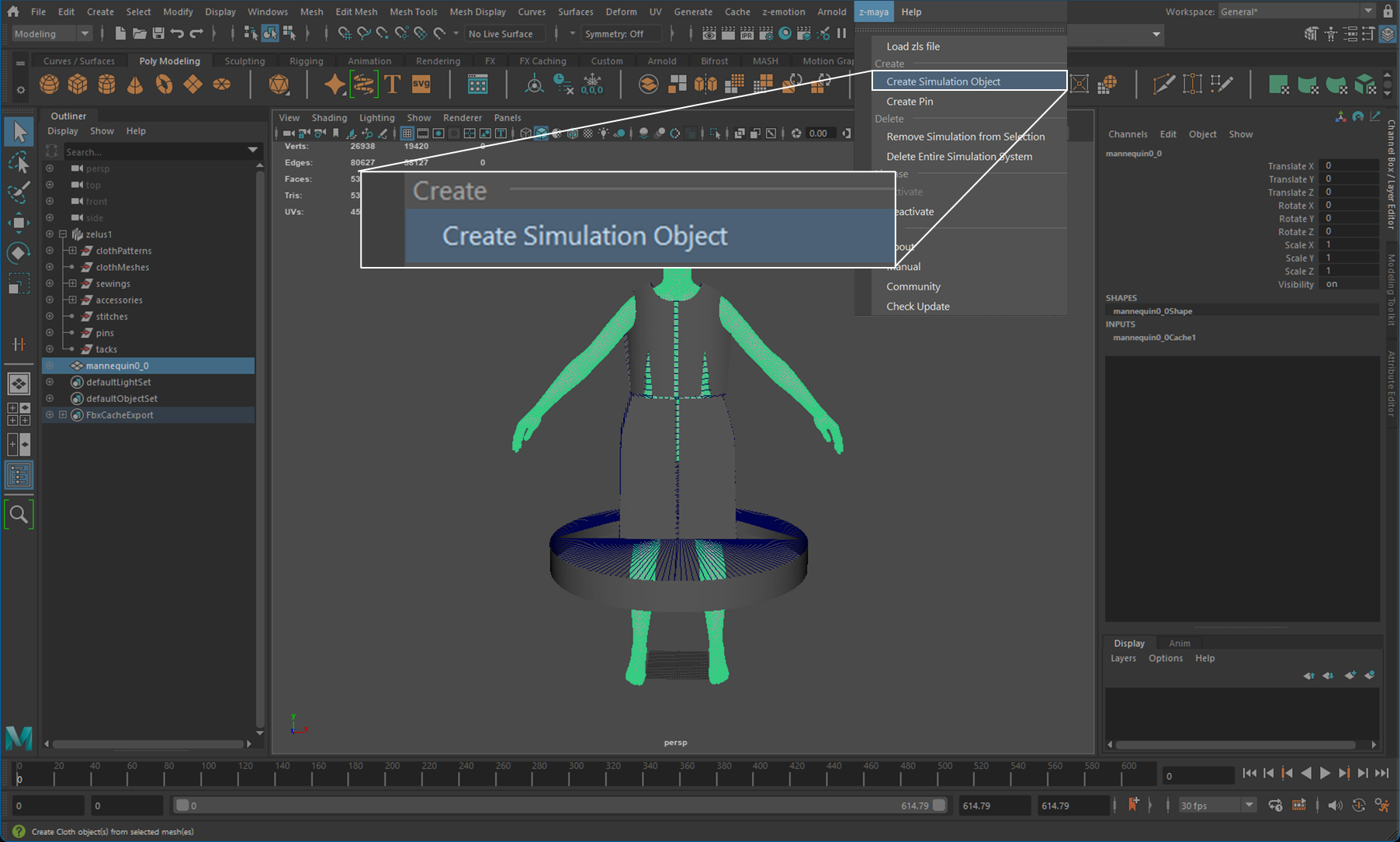
Task: Open Community link in z-maya menu
Action: pyautogui.click(x=913, y=286)
